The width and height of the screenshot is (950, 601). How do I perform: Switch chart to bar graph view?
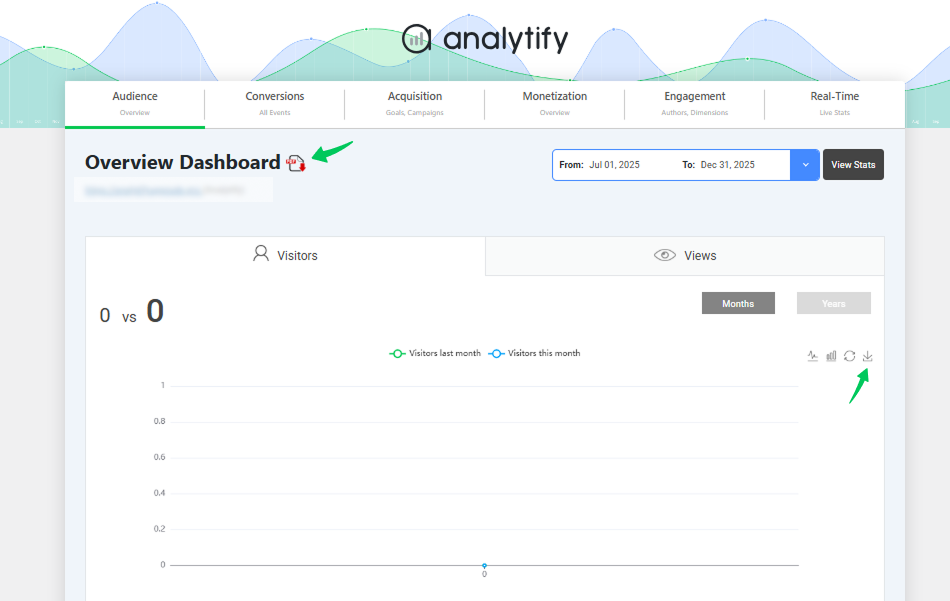(831, 356)
